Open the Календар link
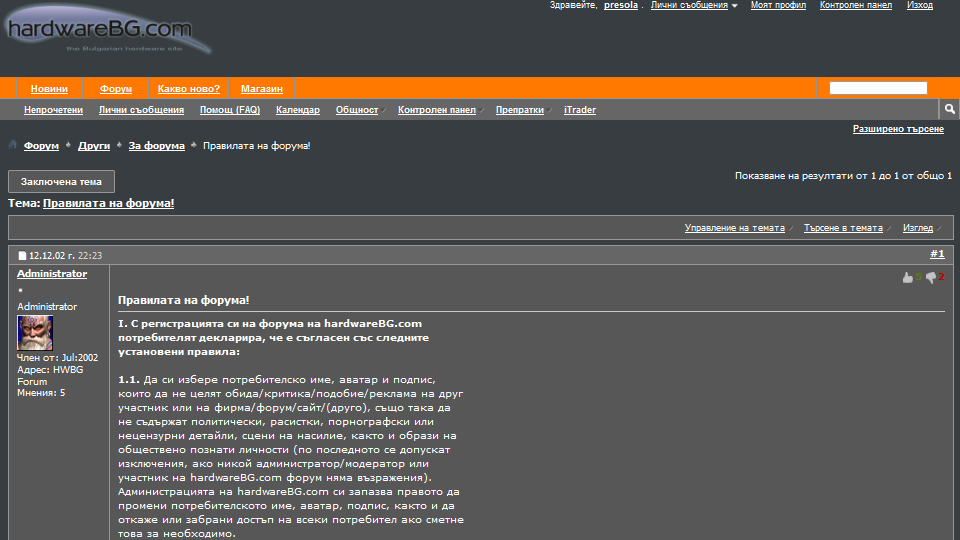The height and width of the screenshot is (540, 960). [x=298, y=110]
